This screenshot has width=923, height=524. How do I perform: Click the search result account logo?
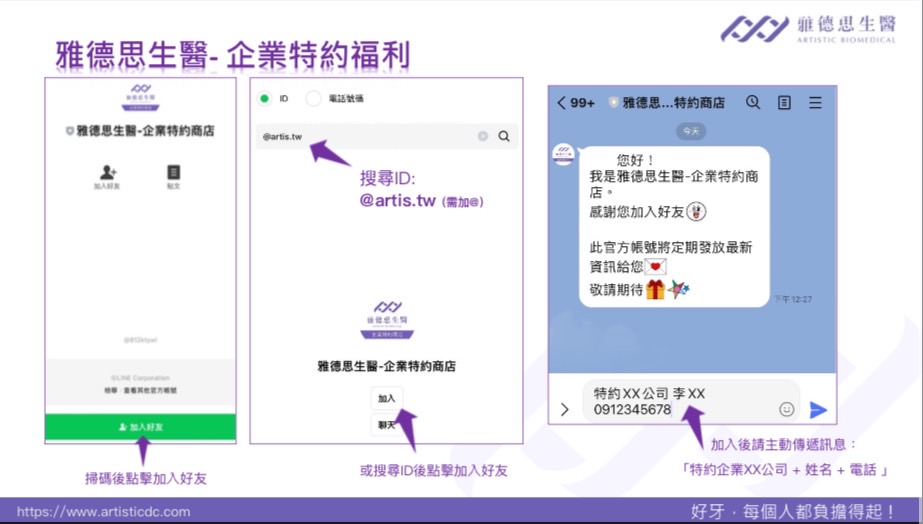[x=387, y=320]
